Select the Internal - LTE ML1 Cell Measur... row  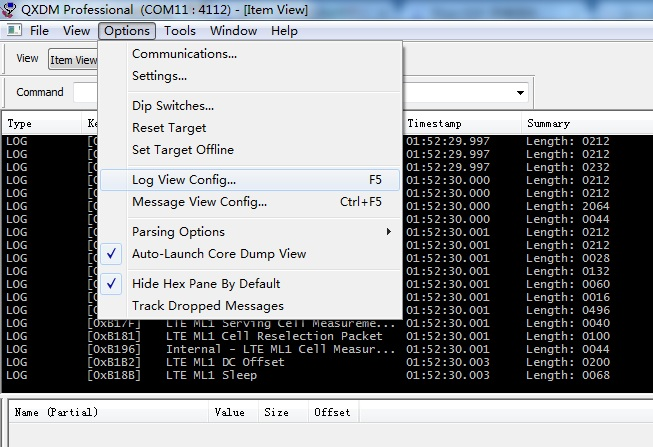326,349
